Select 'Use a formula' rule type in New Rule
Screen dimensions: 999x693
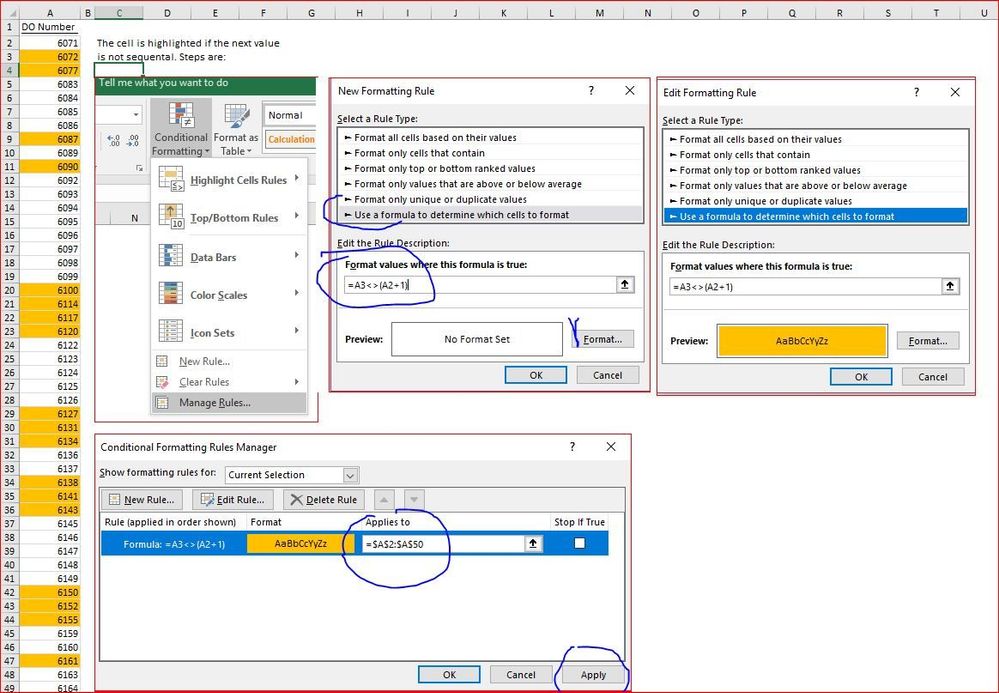tap(491, 215)
